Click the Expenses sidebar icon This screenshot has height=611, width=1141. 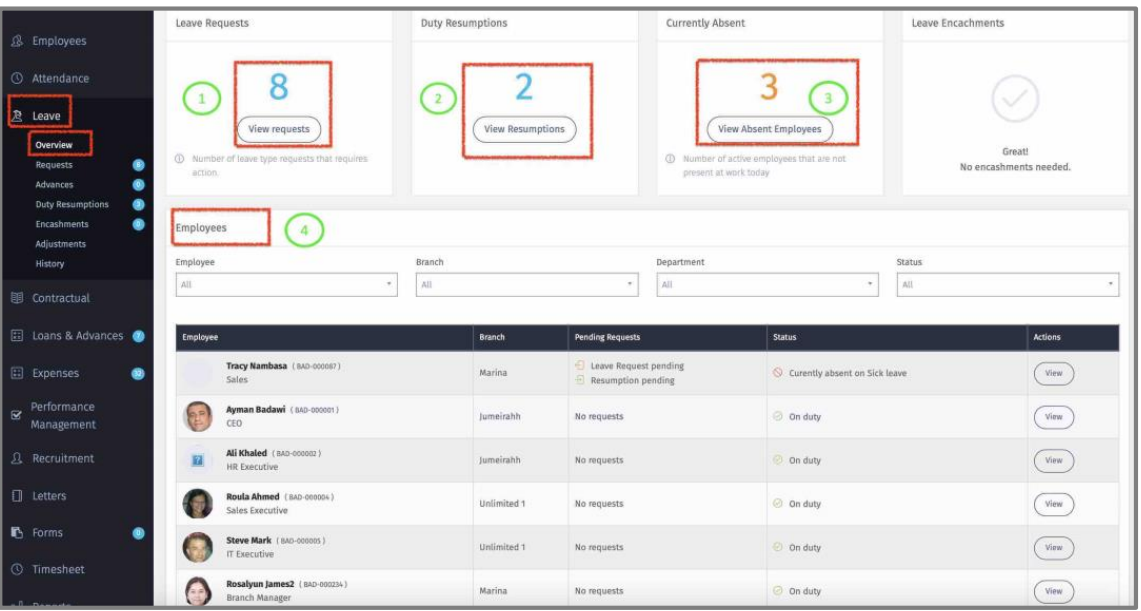(x=17, y=374)
